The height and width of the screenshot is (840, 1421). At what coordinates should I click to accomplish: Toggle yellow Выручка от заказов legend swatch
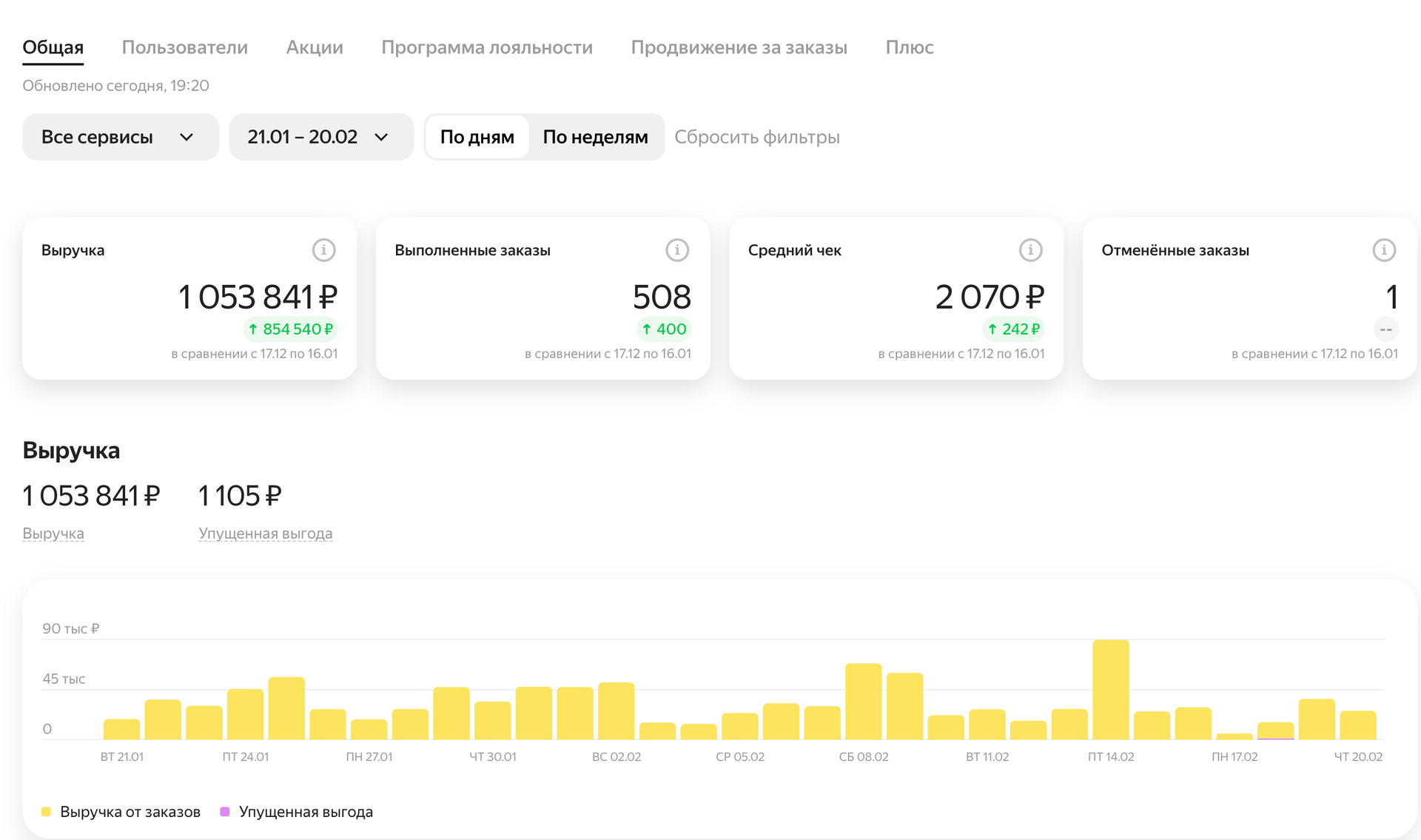point(46,812)
